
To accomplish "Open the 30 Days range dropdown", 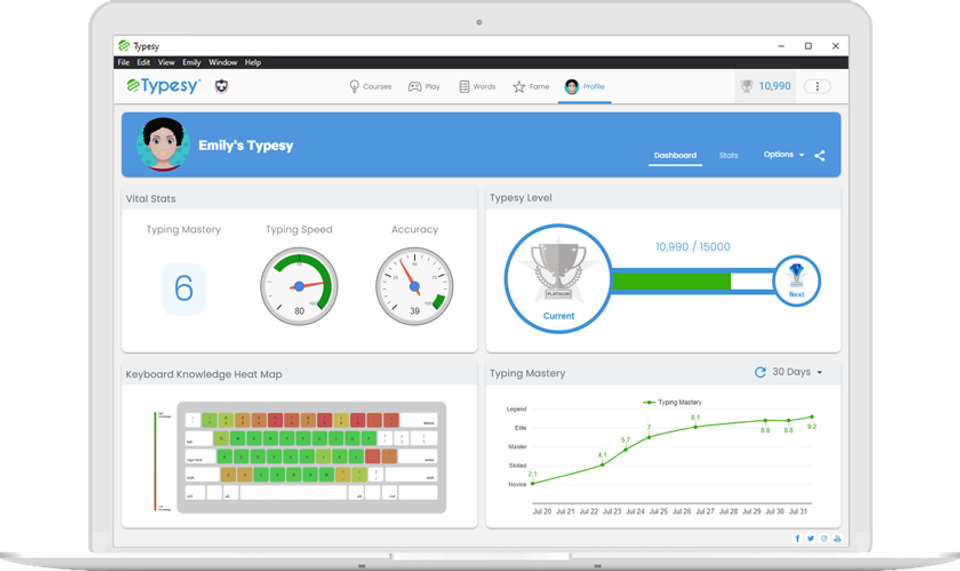I will pyautogui.click(x=797, y=372).
